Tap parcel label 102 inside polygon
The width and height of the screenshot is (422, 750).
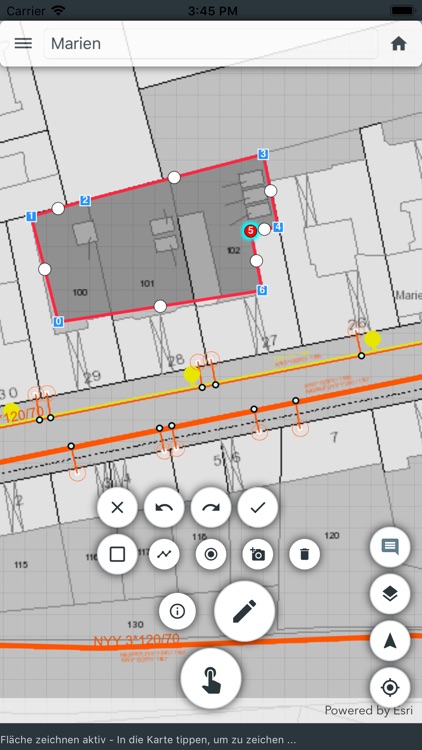click(233, 250)
